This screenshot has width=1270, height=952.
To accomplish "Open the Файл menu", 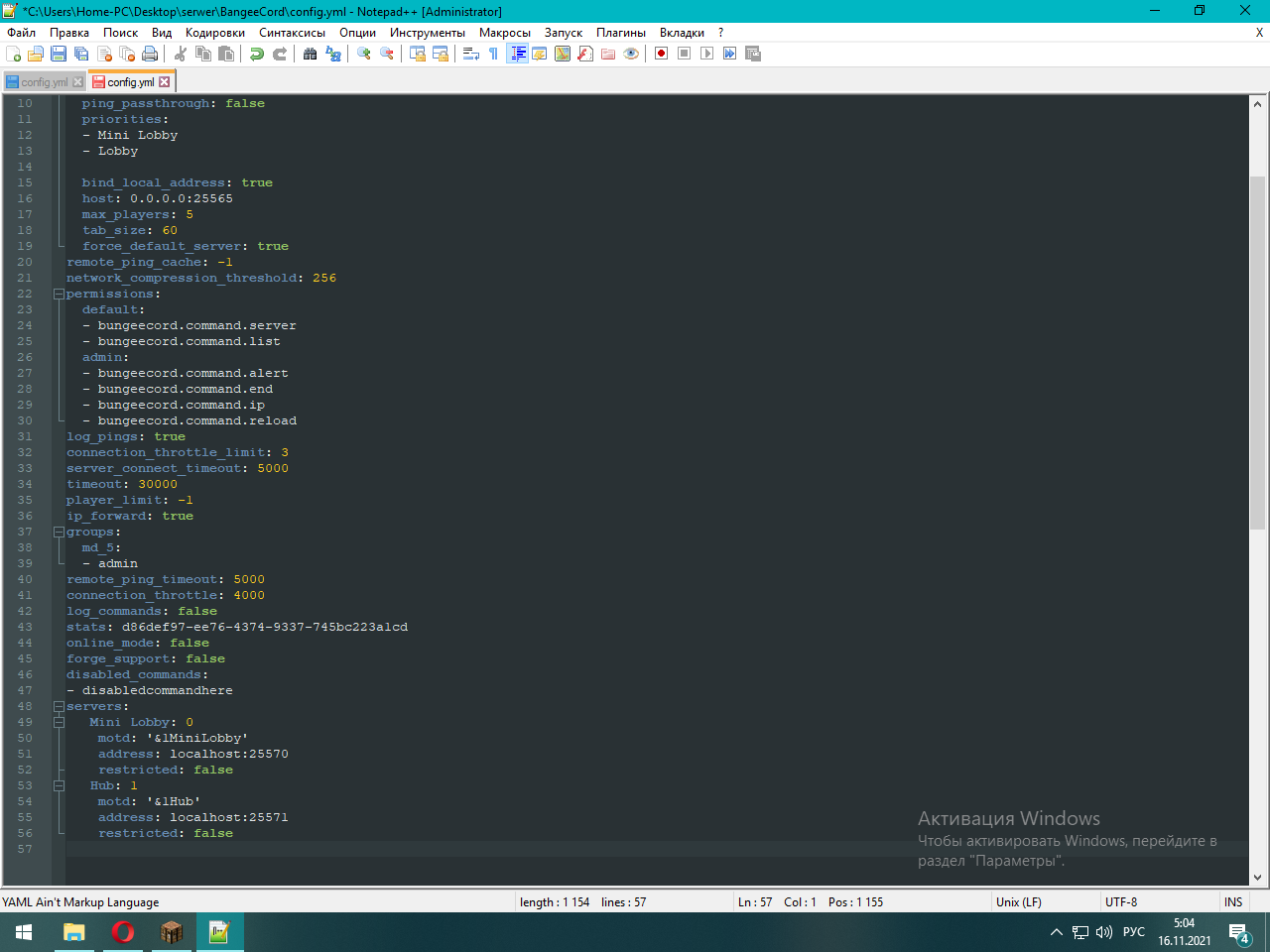I will point(21,33).
